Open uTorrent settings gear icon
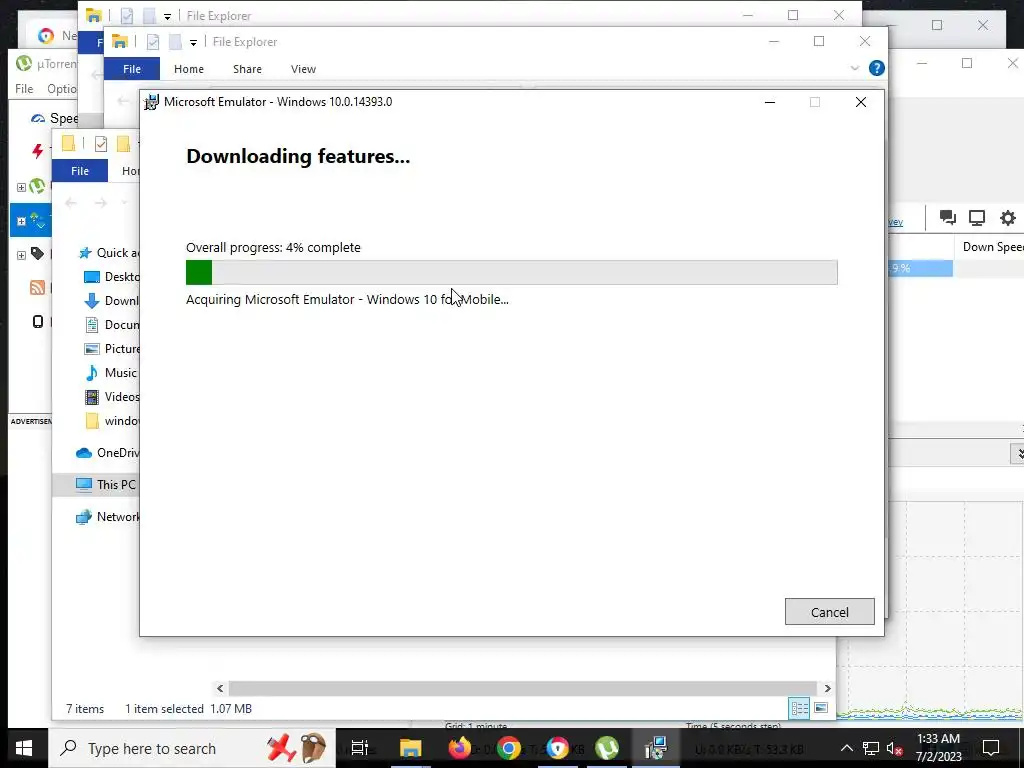This screenshot has height=768, width=1024. [x=1008, y=217]
